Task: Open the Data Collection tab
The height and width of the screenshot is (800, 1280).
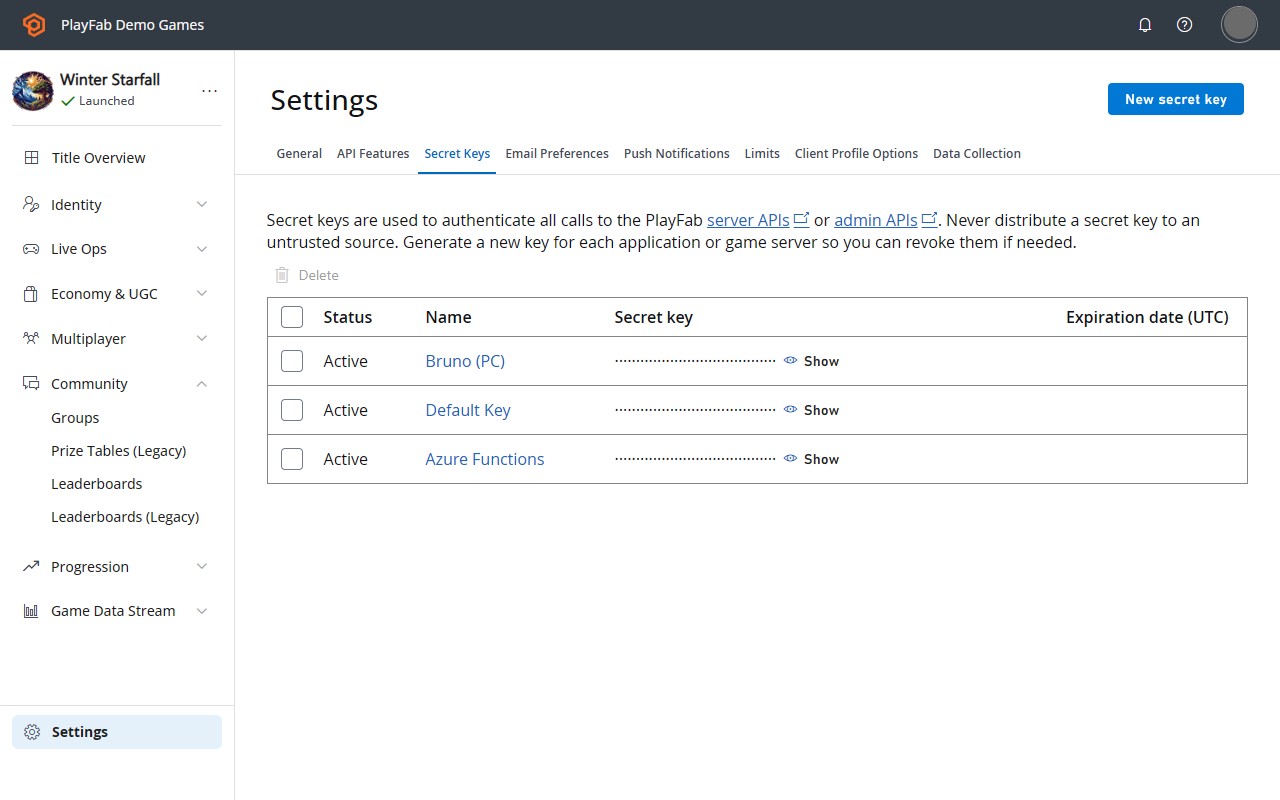Action: coord(977,154)
